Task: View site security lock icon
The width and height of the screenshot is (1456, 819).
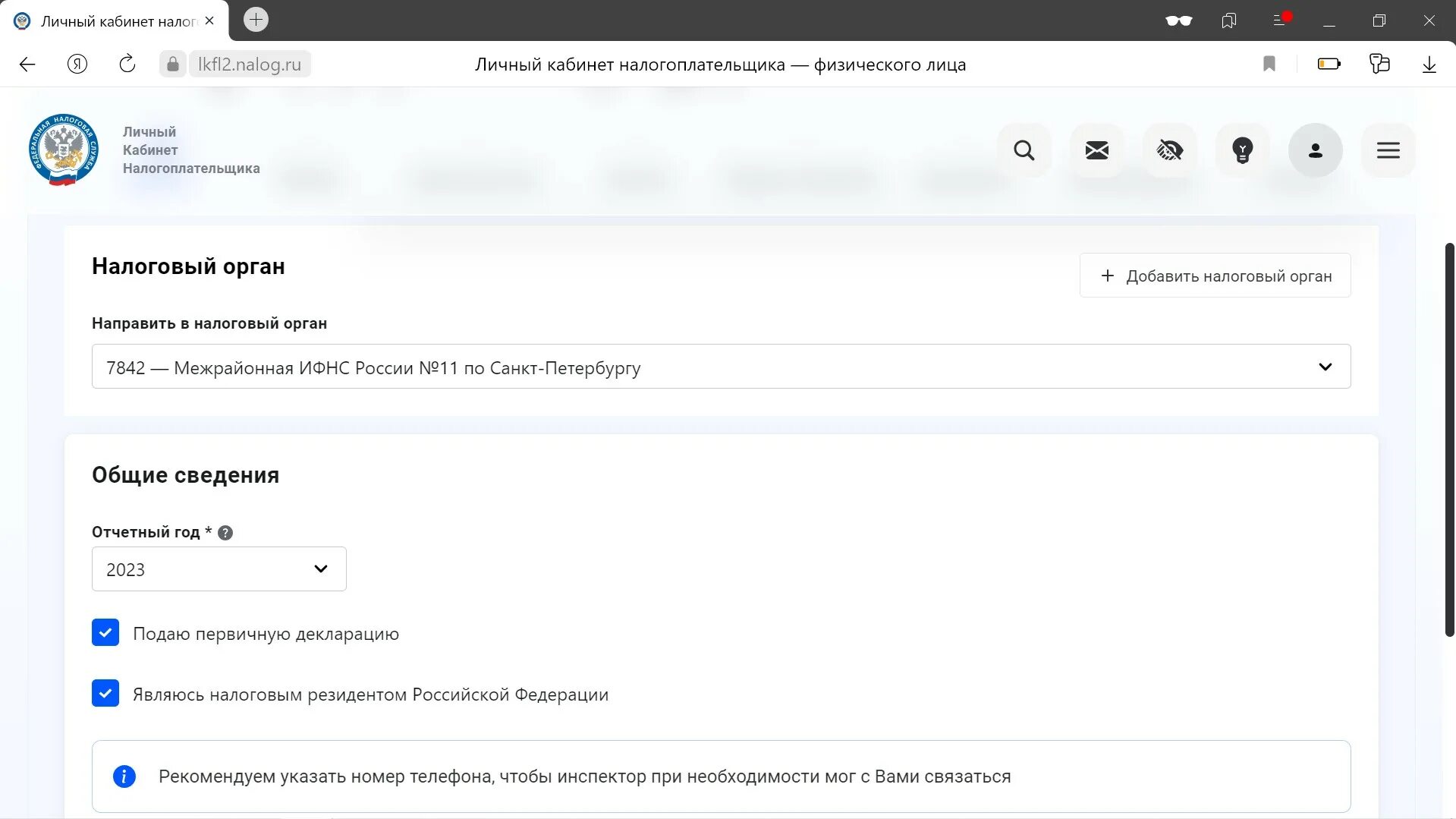Action: coord(173,65)
